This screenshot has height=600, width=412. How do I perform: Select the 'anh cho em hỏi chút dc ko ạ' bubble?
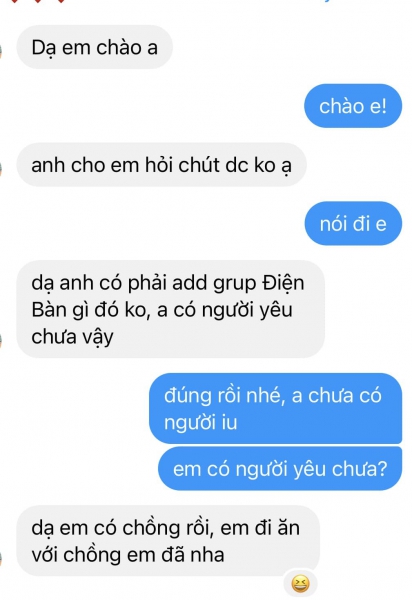tap(161, 165)
